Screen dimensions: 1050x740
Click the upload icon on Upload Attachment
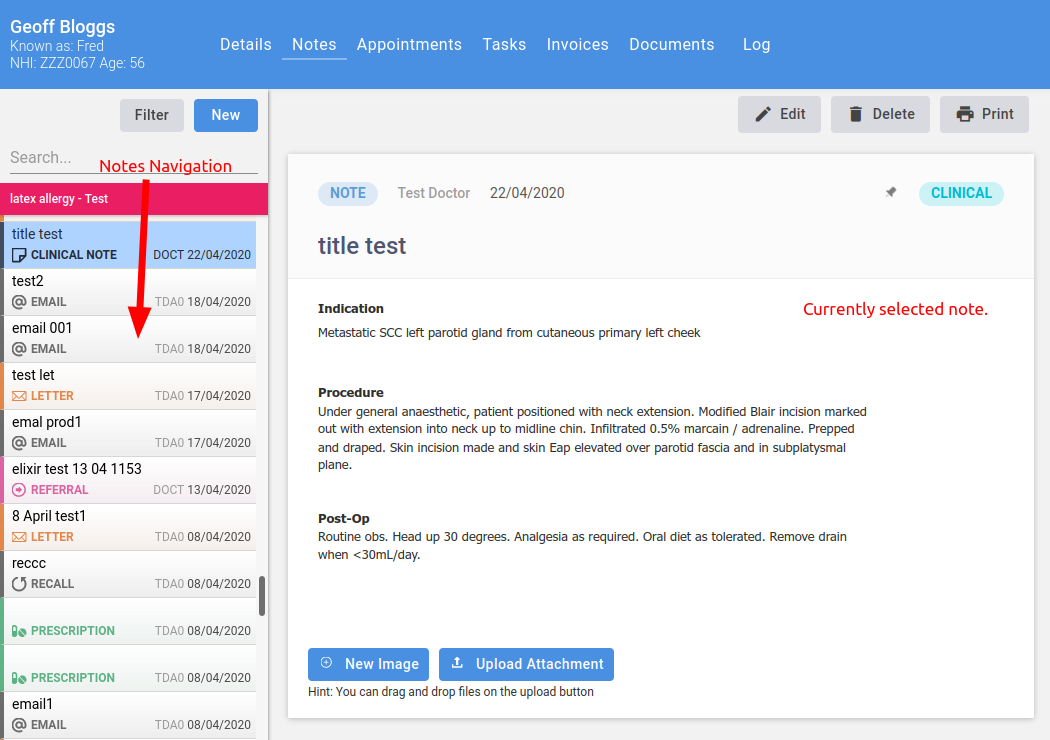pyautogui.click(x=458, y=663)
